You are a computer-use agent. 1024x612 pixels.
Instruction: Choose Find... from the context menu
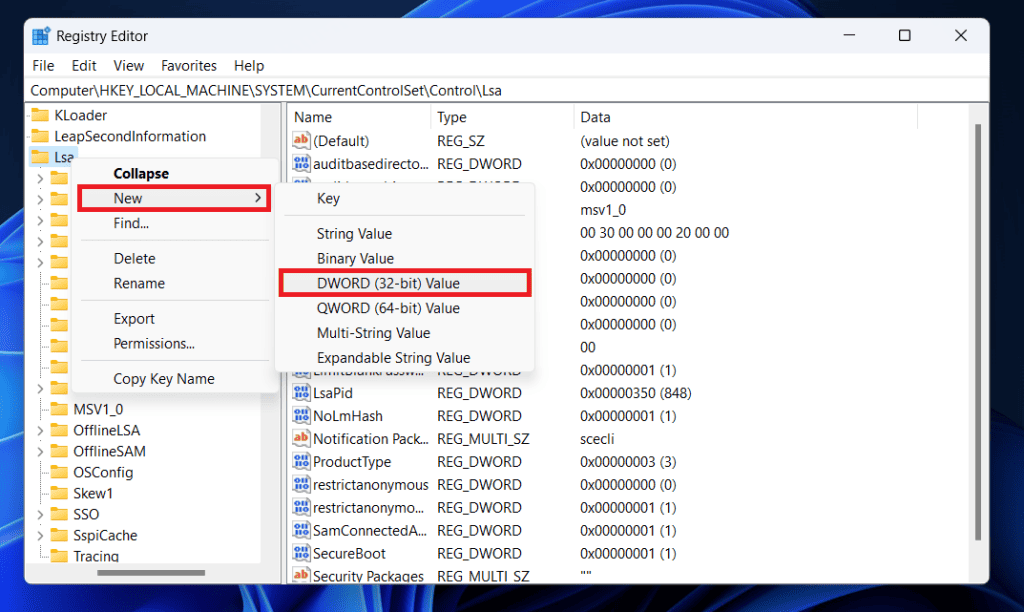[x=130, y=223]
